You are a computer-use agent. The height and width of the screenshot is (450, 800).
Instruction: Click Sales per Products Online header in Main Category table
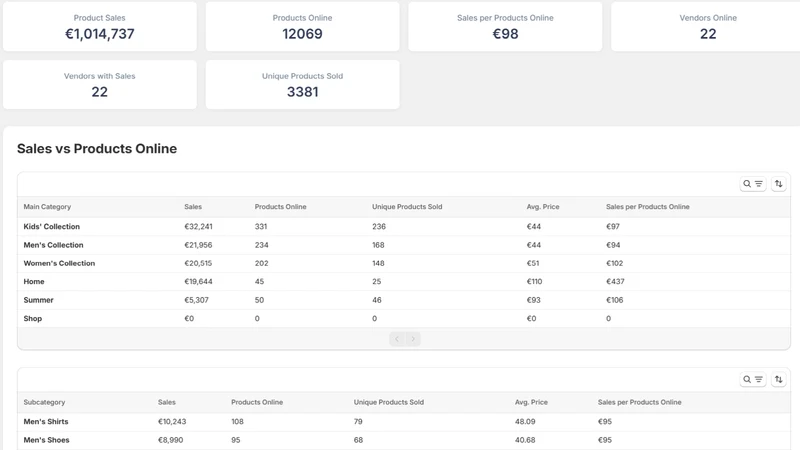pyautogui.click(x=647, y=207)
